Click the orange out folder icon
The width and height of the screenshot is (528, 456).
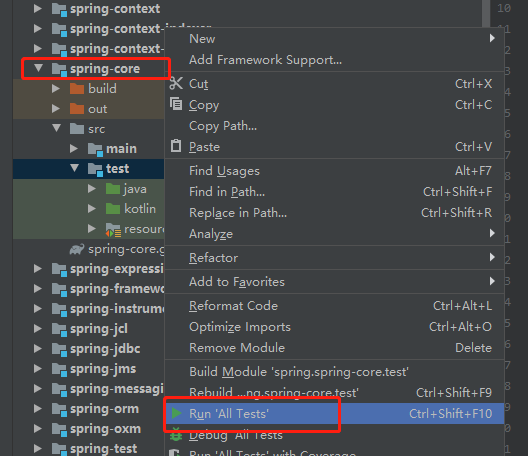(77, 109)
